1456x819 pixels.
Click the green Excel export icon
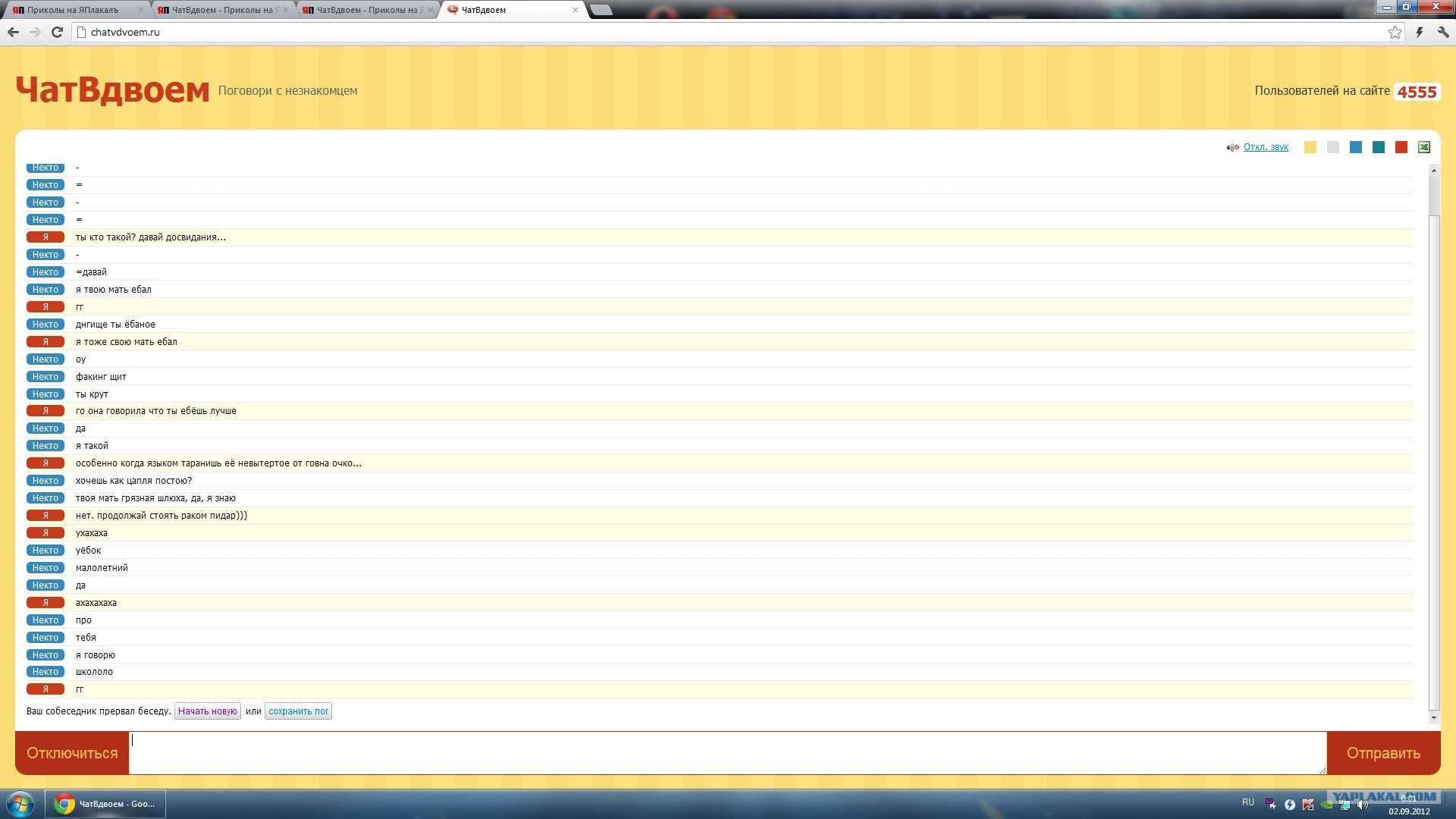[x=1424, y=147]
